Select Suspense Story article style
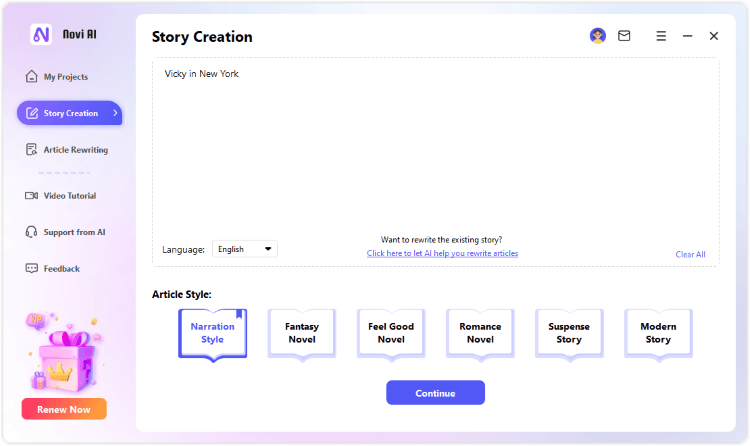 (569, 334)
